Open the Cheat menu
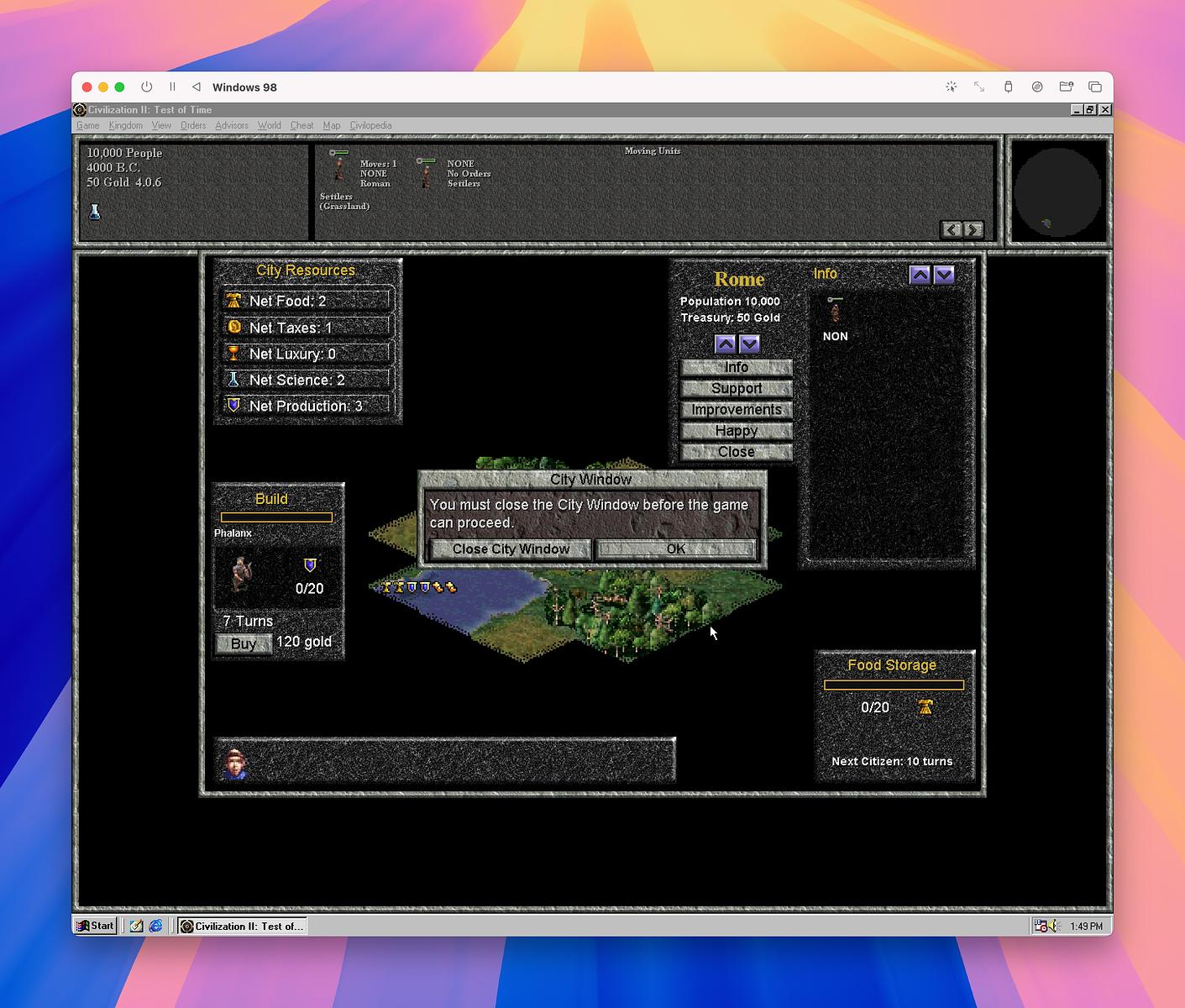 (x=301, y=125)
